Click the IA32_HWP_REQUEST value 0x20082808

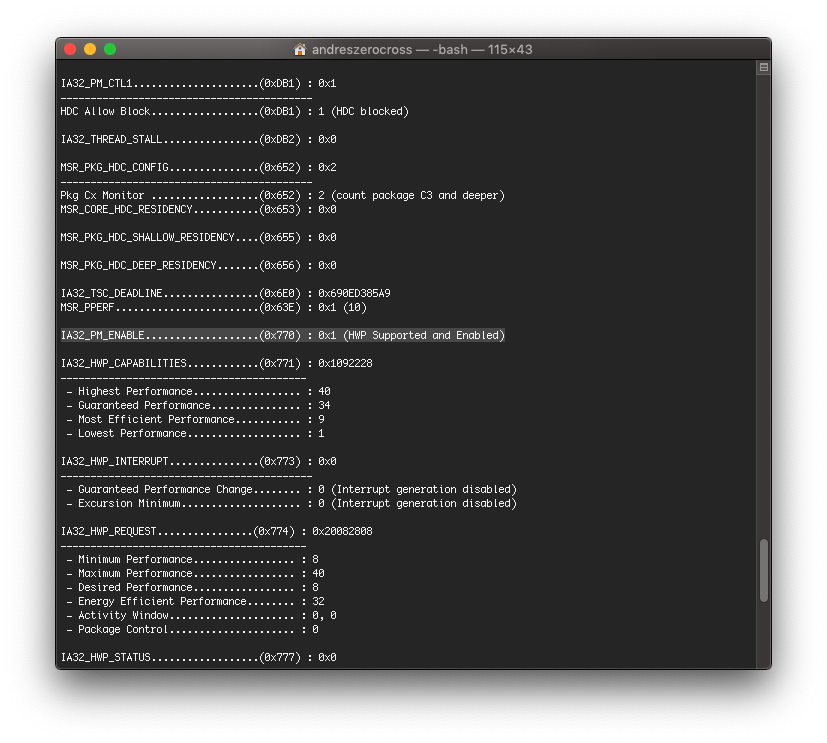point(342,532)
